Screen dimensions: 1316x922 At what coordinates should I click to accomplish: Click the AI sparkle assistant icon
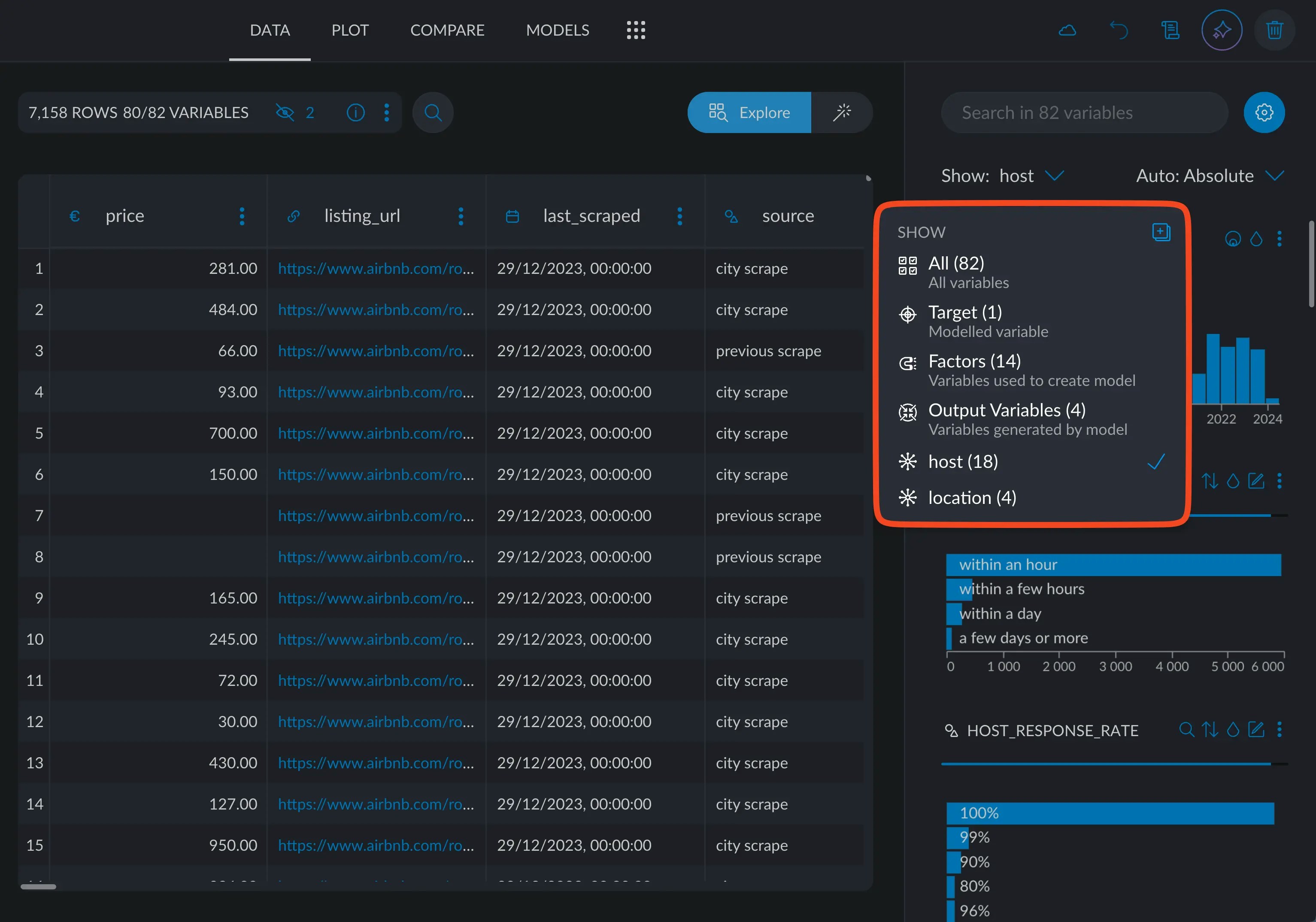click(x=1222, y=30)
